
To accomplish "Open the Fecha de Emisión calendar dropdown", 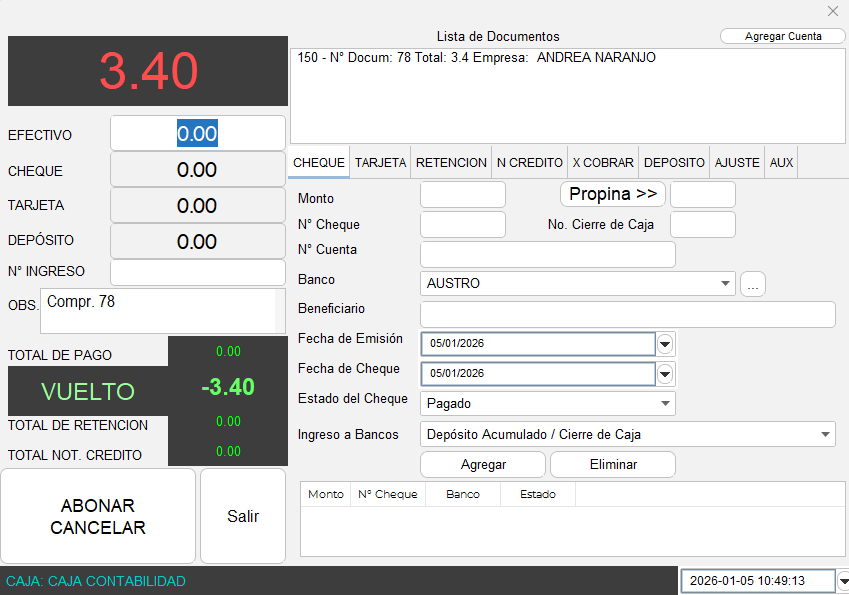I will pos(666,344).
